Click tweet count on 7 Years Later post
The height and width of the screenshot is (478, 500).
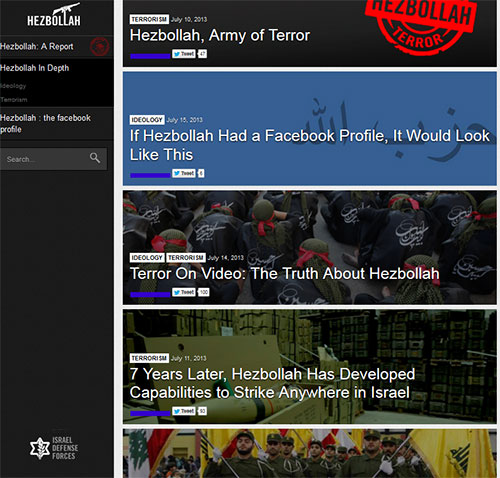coord(202,411)
